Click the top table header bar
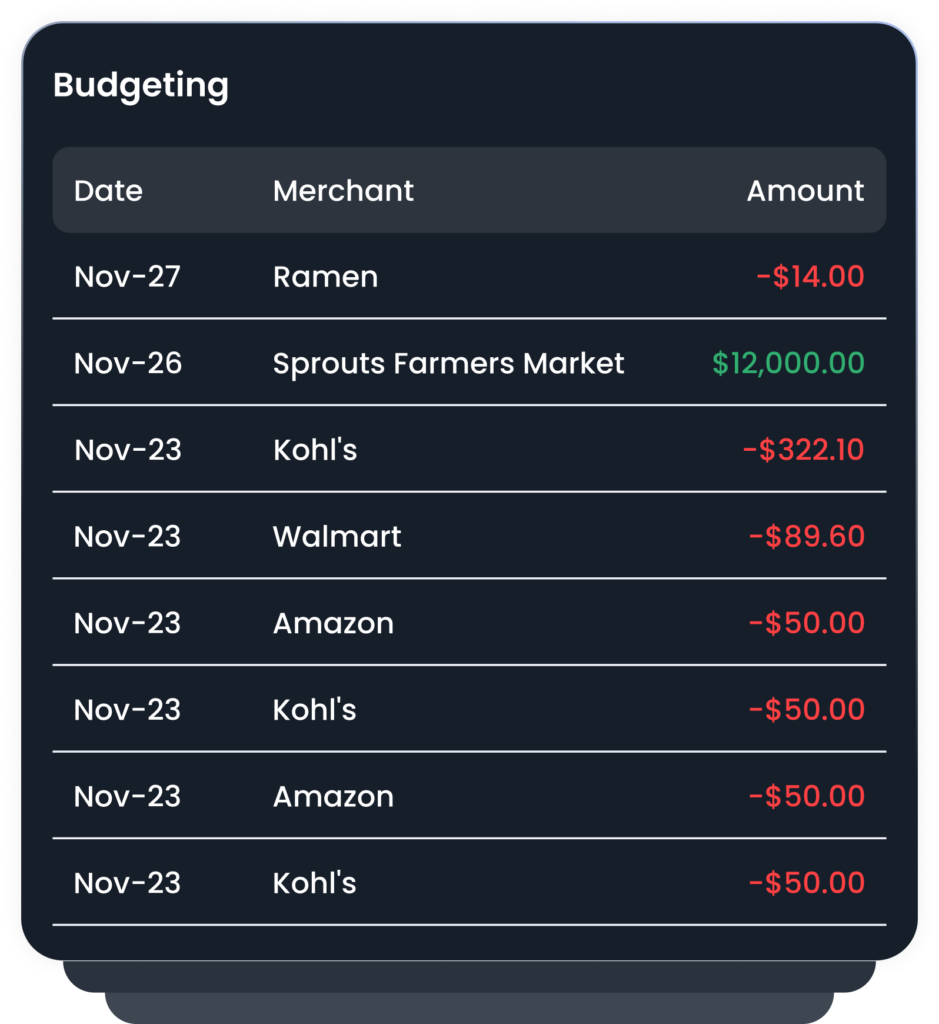This screenshot has height=1024, width=939. (470, 190)
